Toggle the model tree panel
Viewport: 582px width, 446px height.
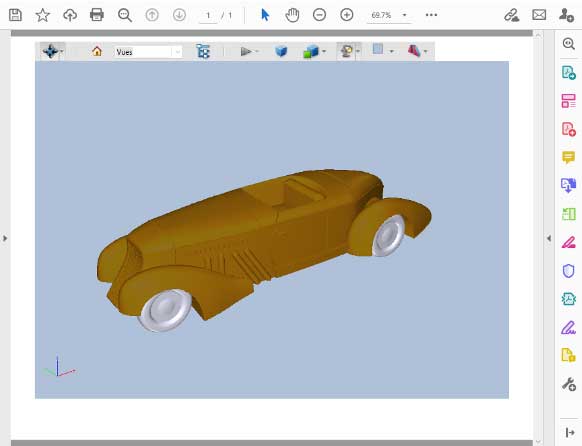(x=203, y=51)
